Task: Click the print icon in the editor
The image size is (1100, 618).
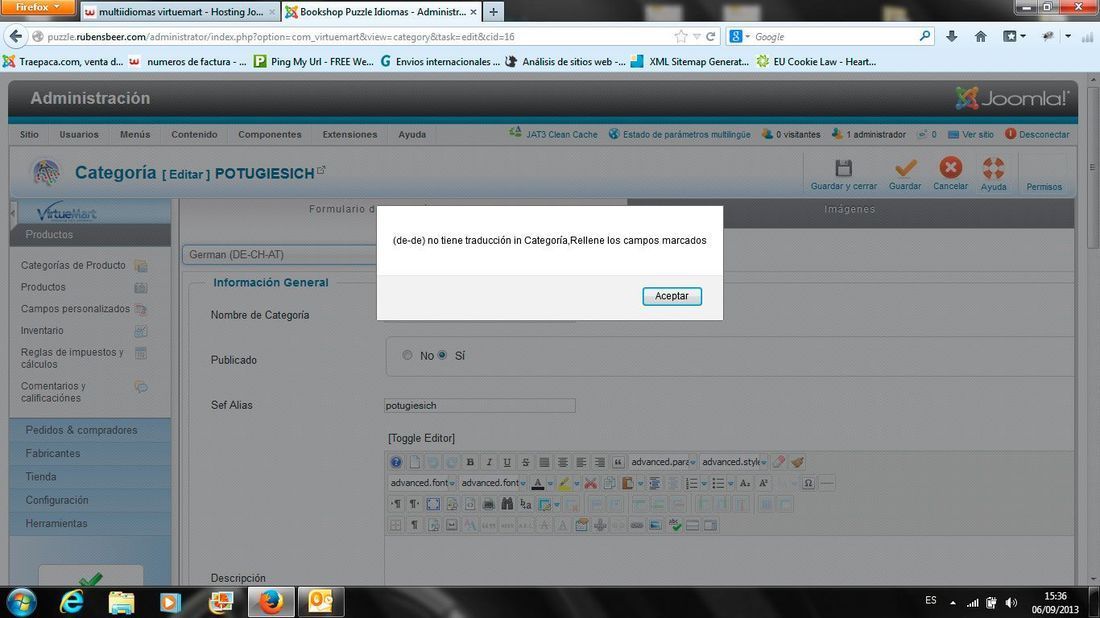Action: [488, 504]
